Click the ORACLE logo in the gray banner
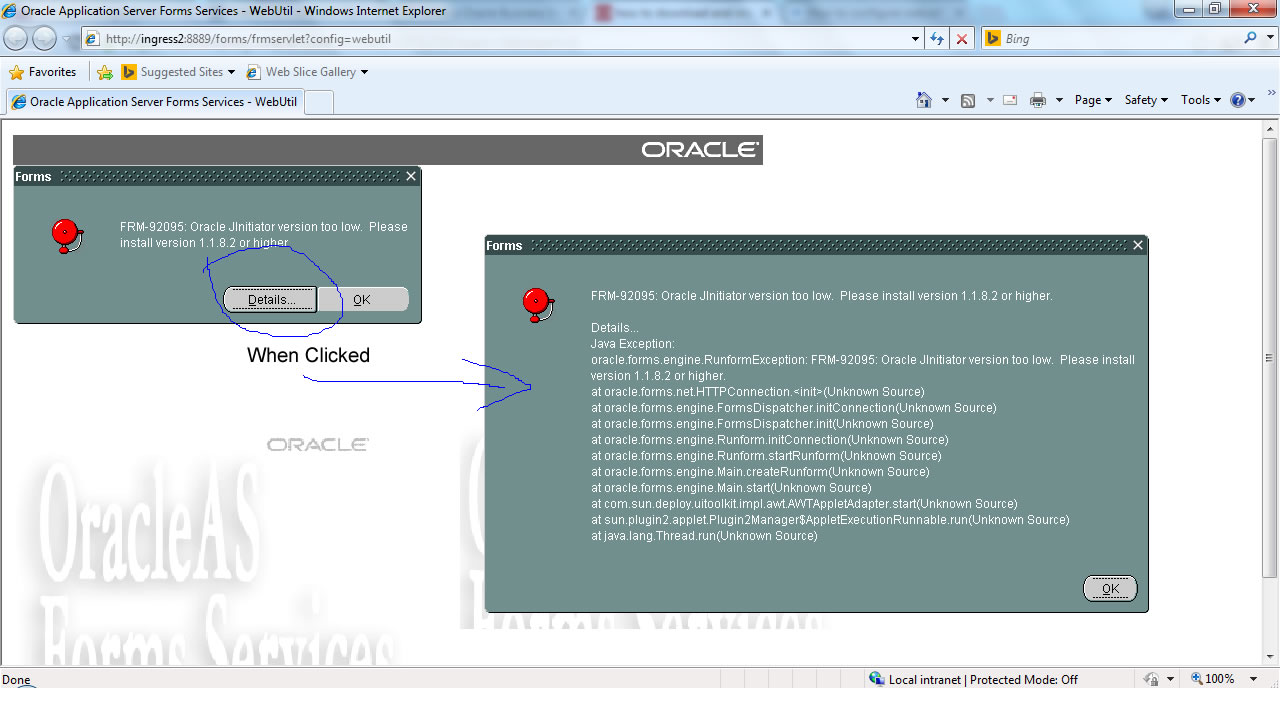Screen dimensions: 1280x720 point(700,150)
